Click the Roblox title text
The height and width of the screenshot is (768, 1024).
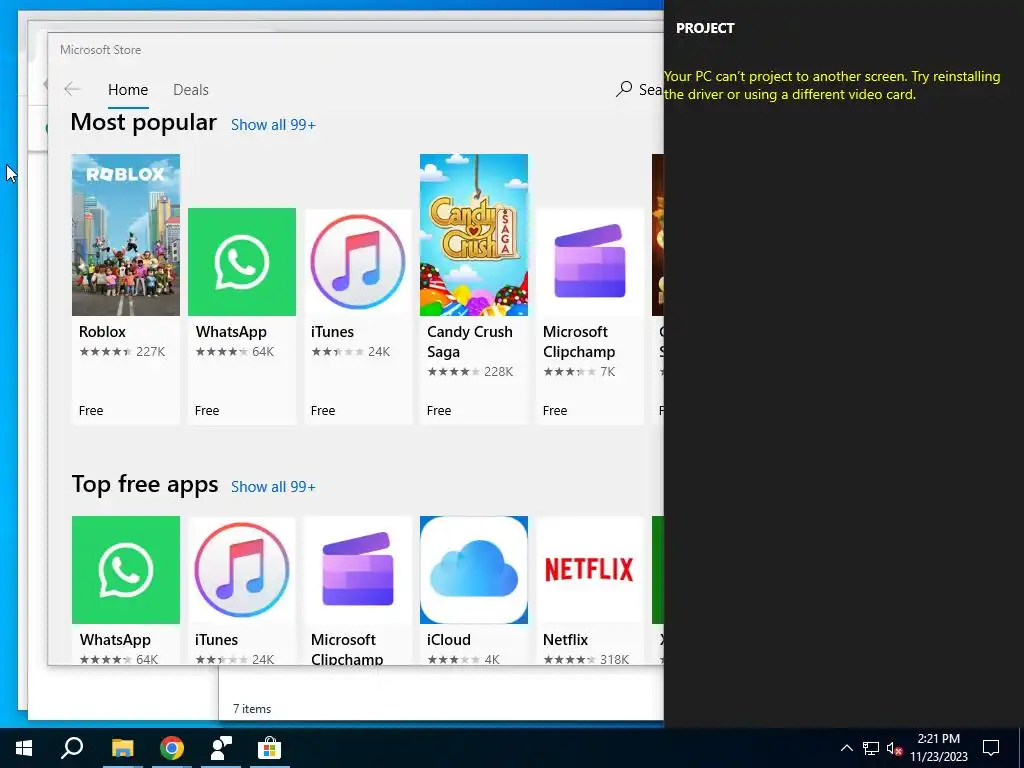[x=102, y=332]
